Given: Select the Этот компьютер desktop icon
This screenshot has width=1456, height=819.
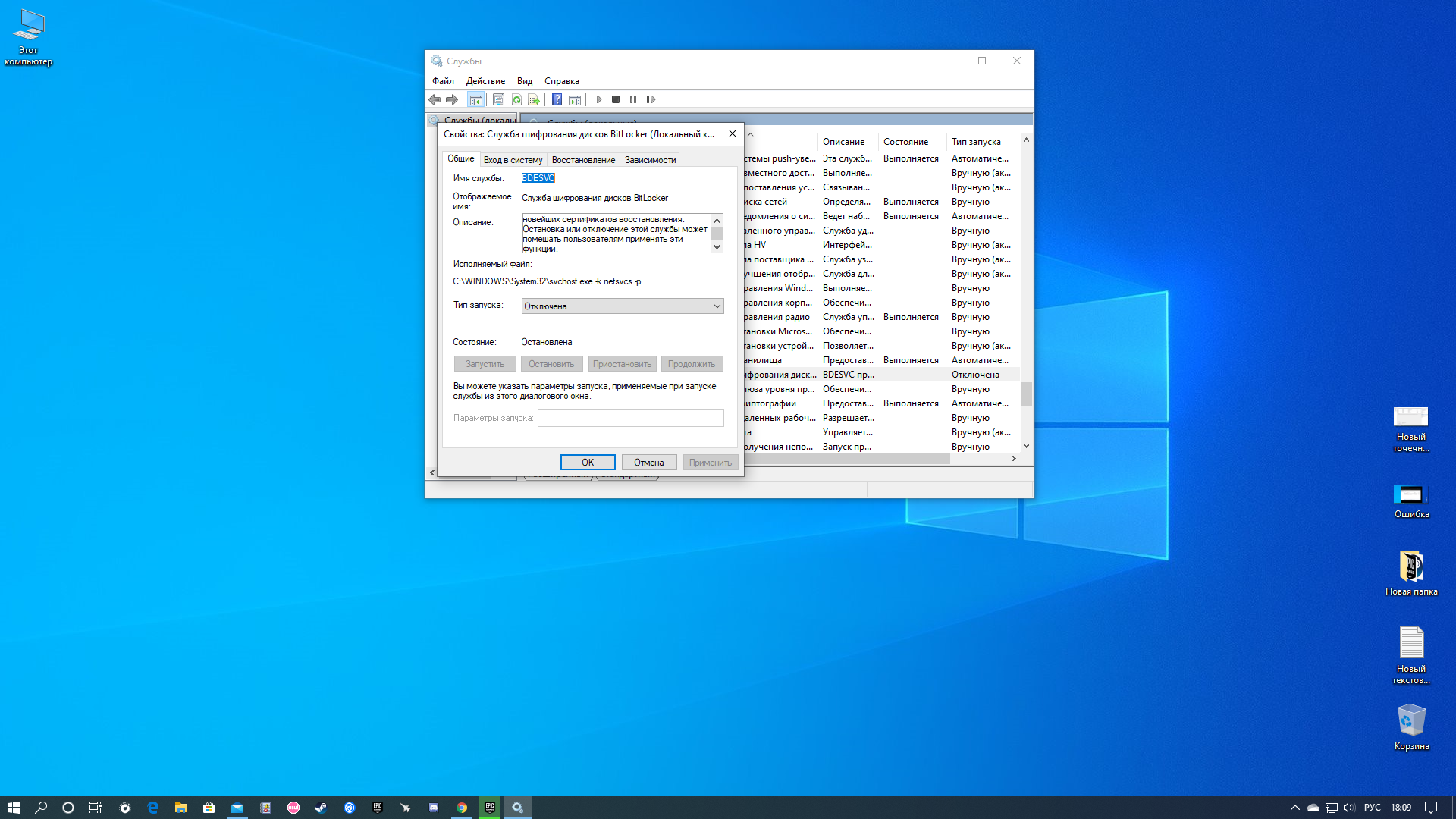Looking at the screenshot, I should tap(29, 38).
